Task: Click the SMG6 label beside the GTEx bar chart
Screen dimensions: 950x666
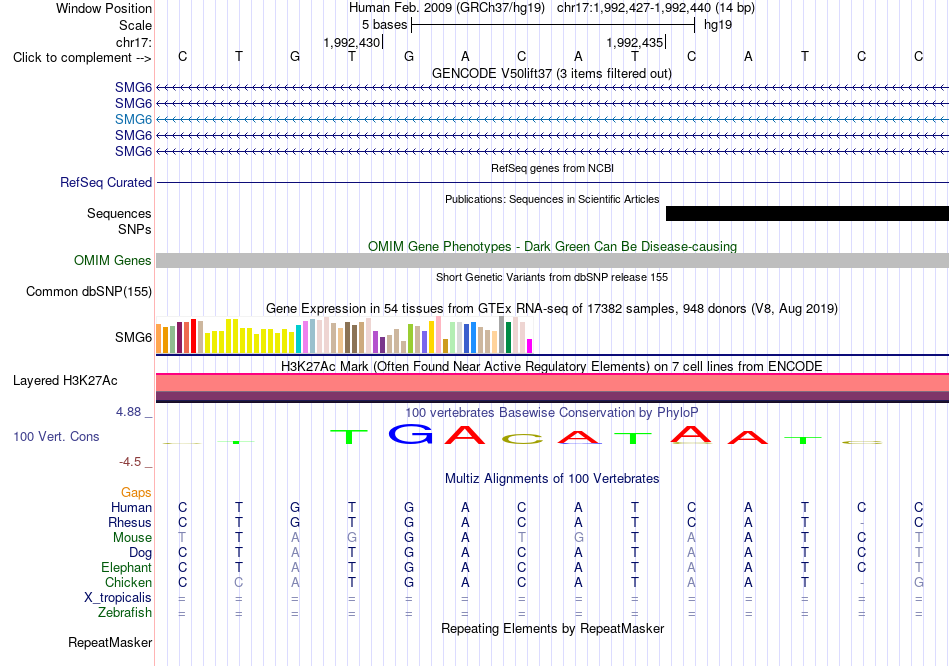Action: (133, 338)
